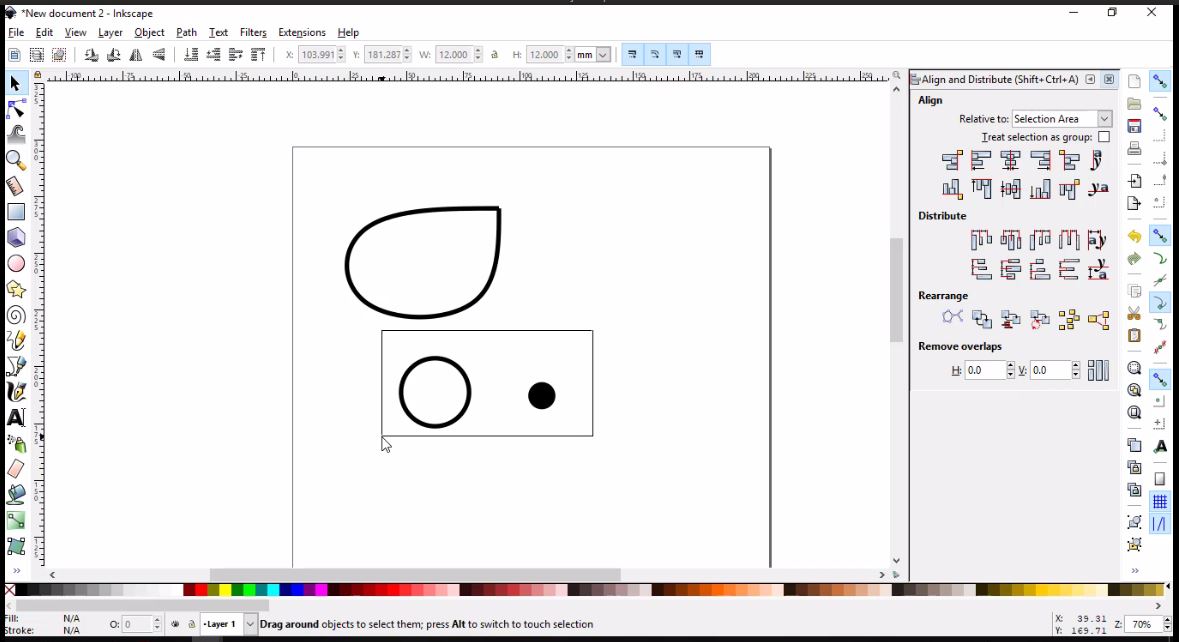Click the Print document icon
This screenshot has height=642, width=1179.
click(1134, 148)
